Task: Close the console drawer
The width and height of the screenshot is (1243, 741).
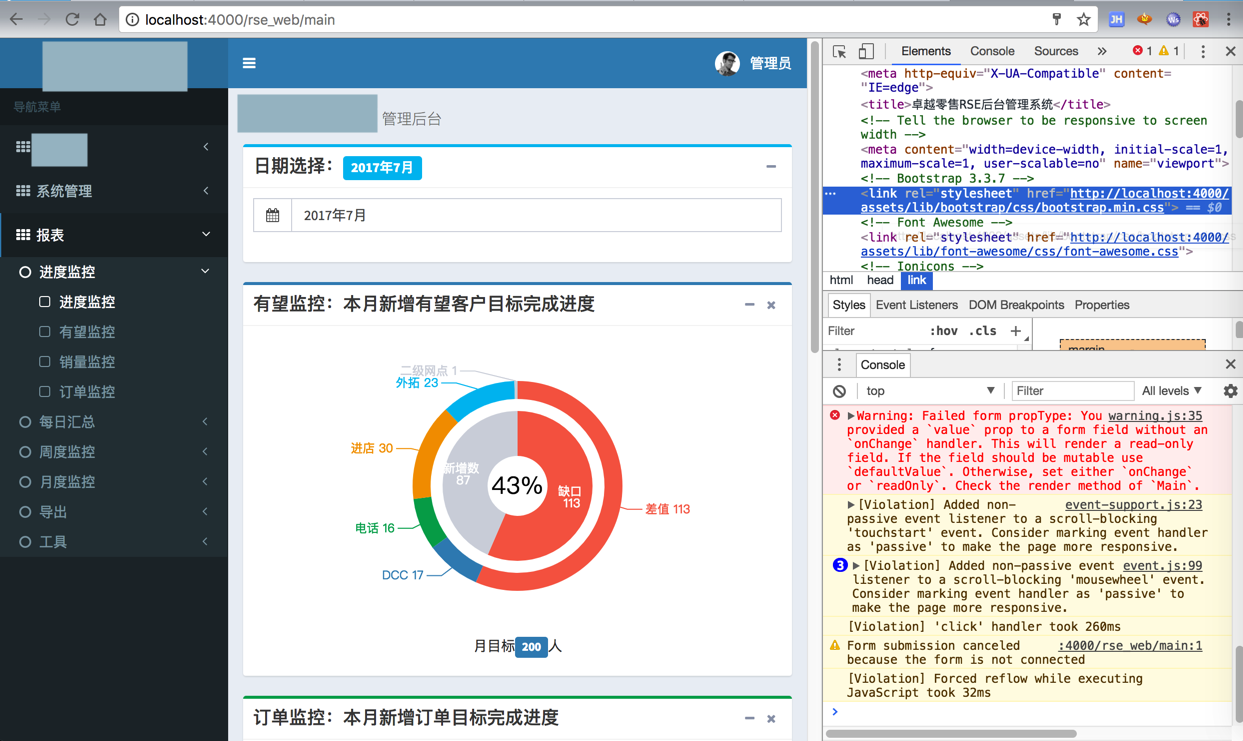Action: [x=1230, y=365]
